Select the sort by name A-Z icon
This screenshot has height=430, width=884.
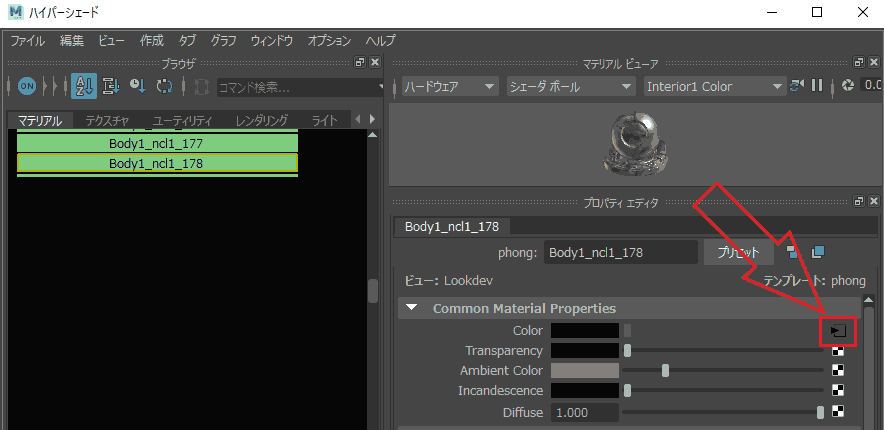(x=83, y=86)
